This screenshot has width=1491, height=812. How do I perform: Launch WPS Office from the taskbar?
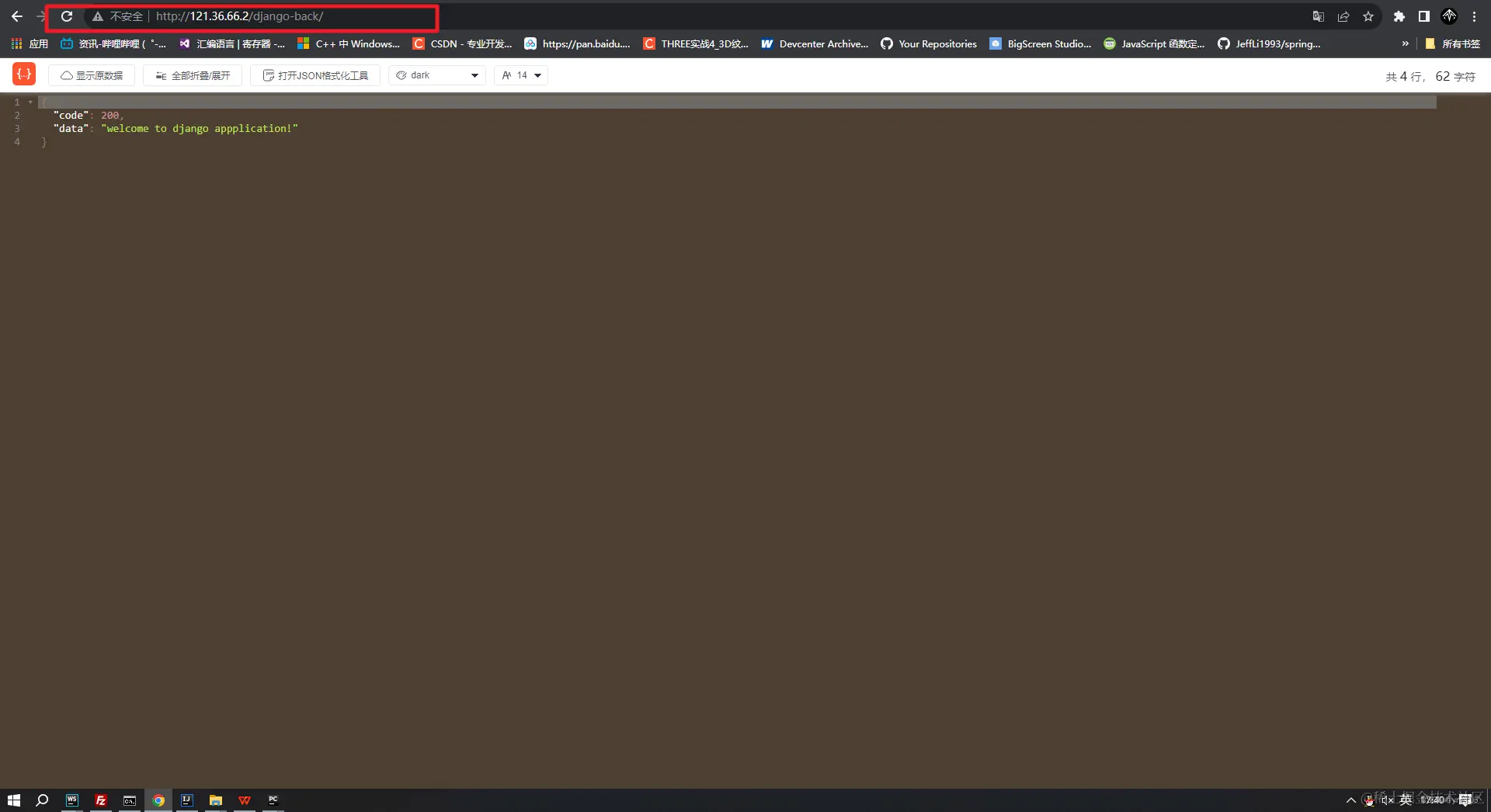[245, 800]
